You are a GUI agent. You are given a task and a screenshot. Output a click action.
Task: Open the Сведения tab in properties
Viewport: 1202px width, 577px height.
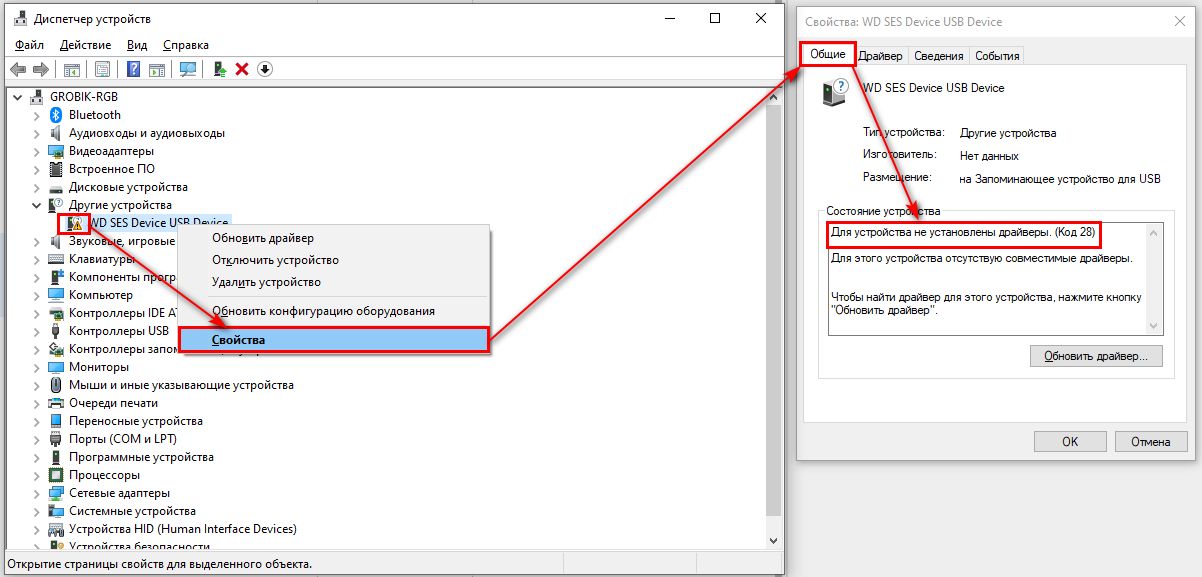938,56
